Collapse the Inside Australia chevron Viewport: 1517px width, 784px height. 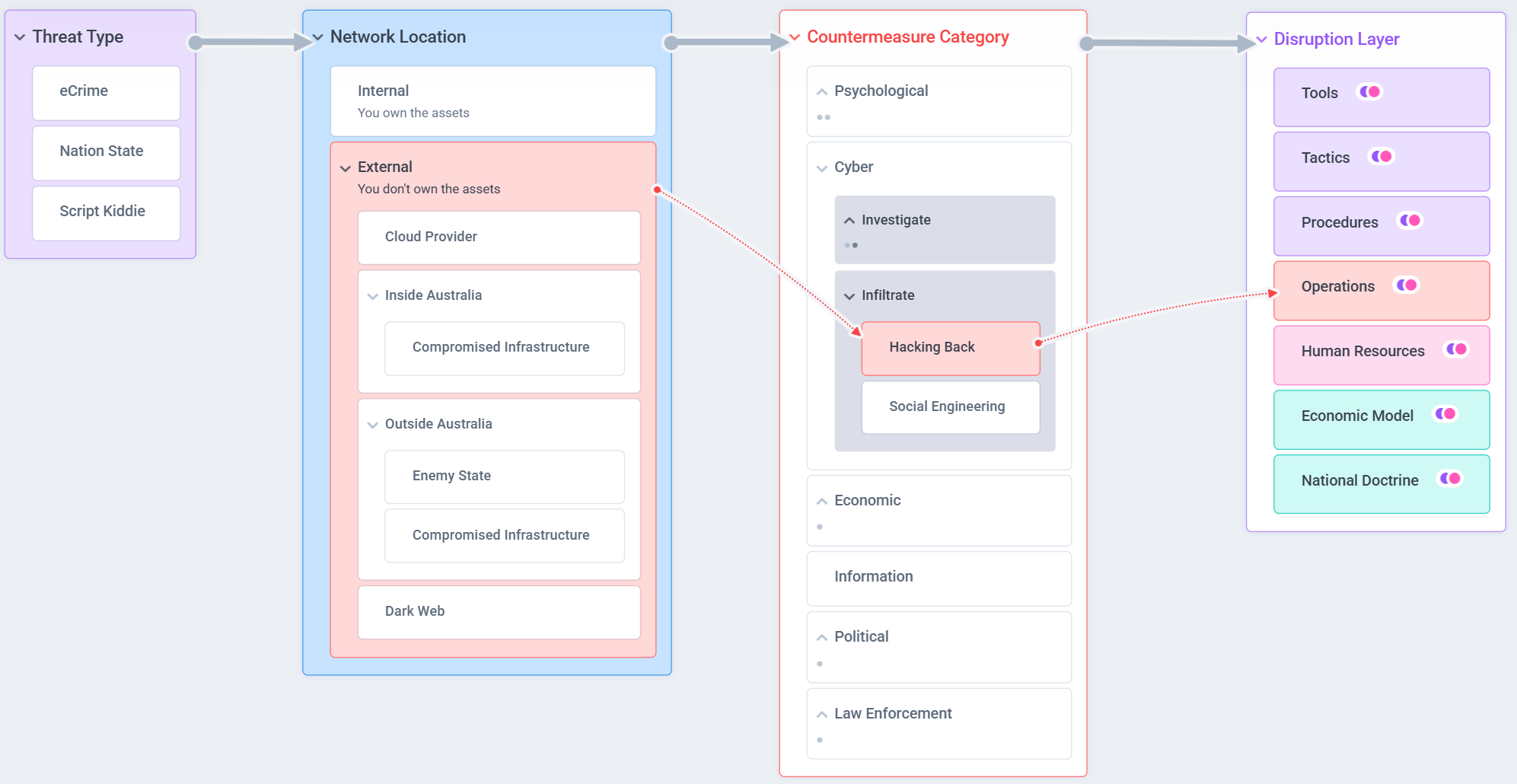pyautogui.click(x=373, y=296)
